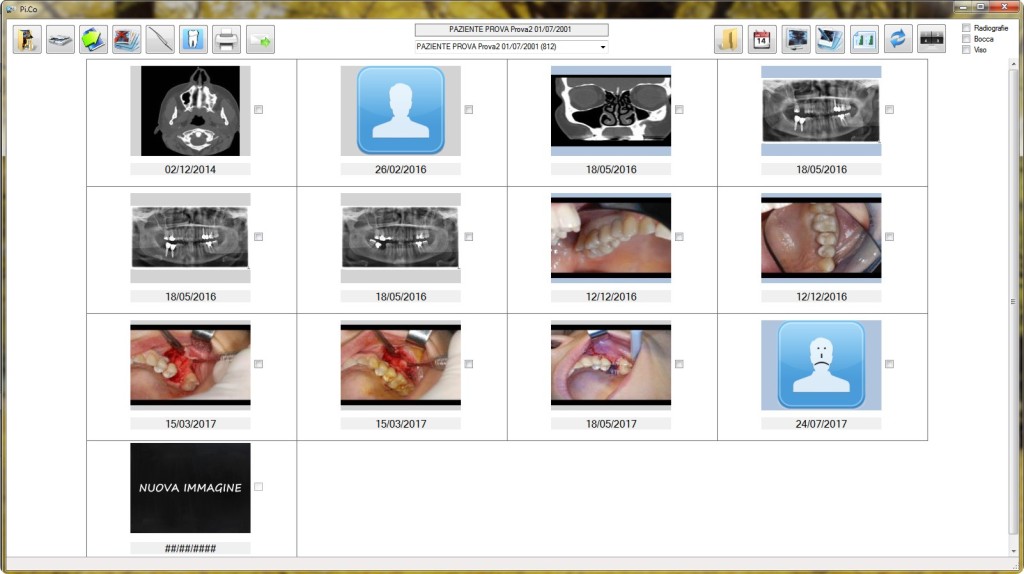
Task: Click the delete images red-X icon
Action: pos(127,40)
